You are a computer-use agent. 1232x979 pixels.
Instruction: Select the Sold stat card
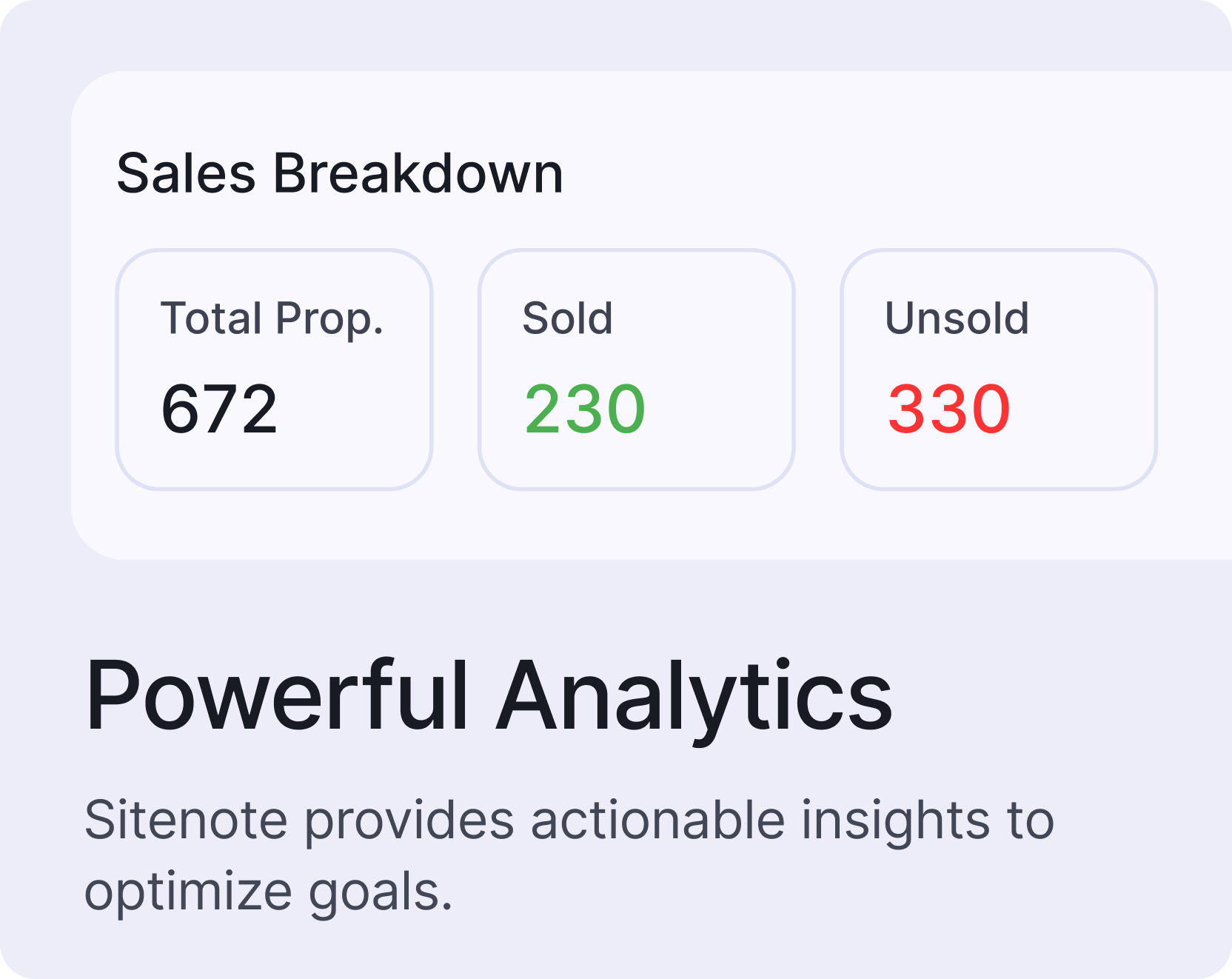click(637, 370)
